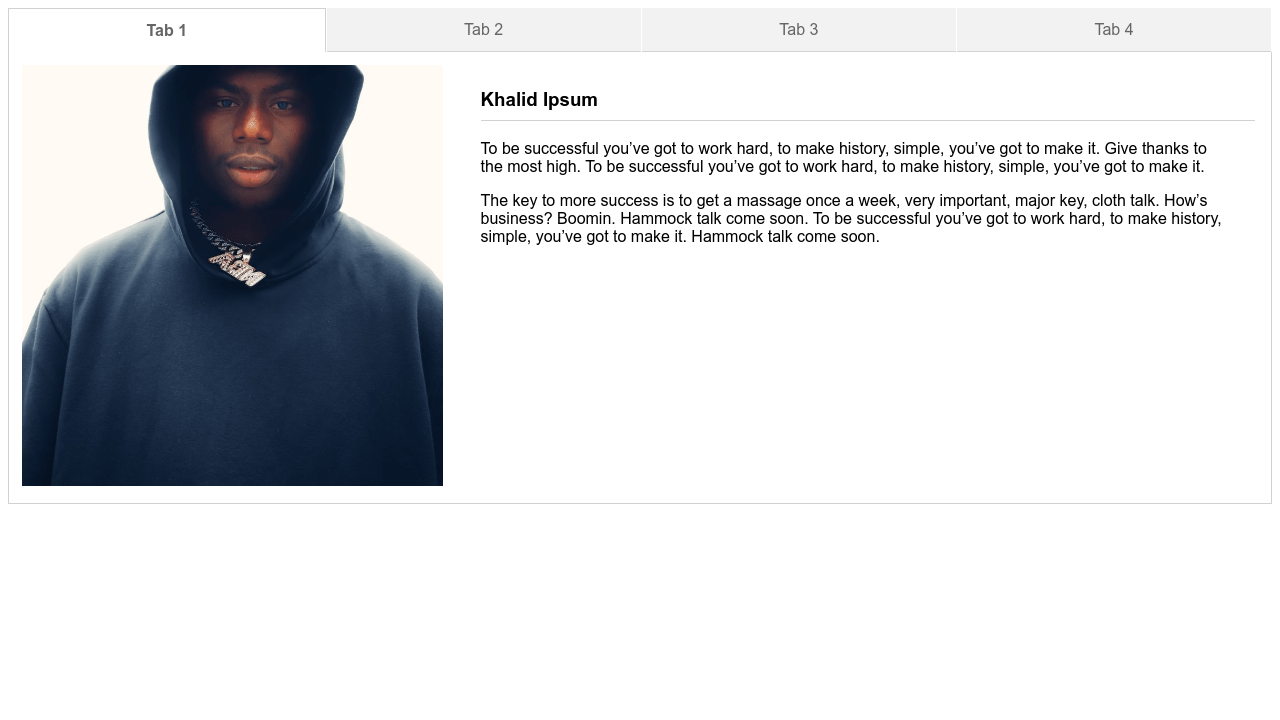Open Tab 3
Image resolution: width=1280 pixels, height=720 pixels.
coord(799,30)
